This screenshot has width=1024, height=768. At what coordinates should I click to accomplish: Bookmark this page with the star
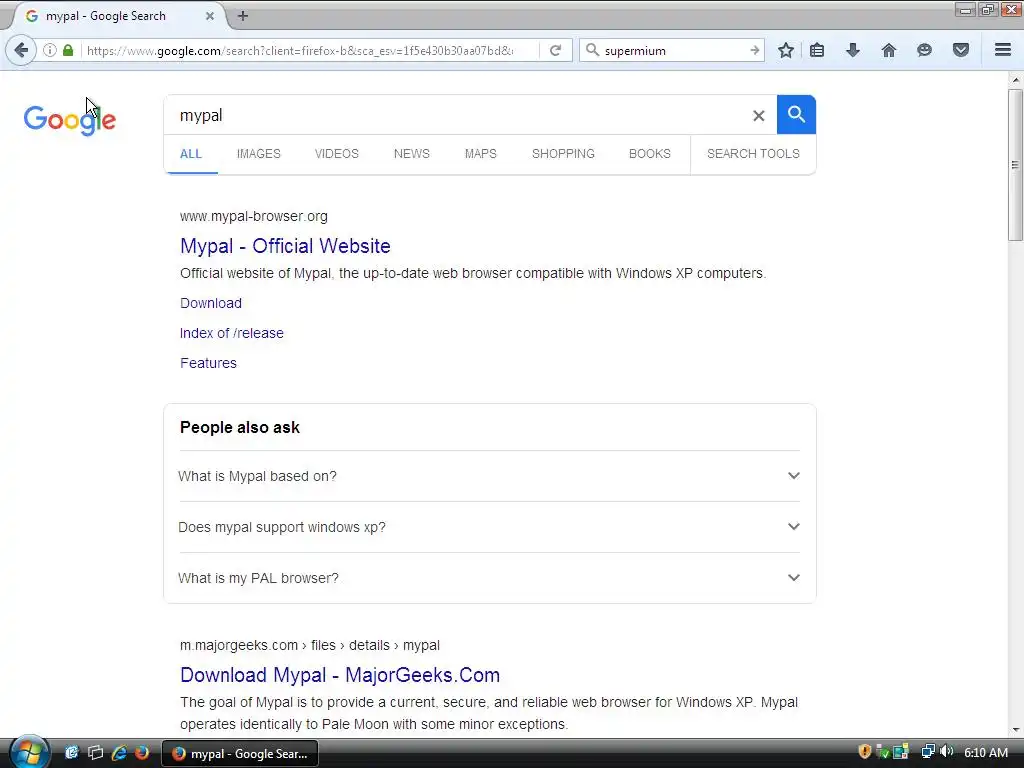[786, 50]
